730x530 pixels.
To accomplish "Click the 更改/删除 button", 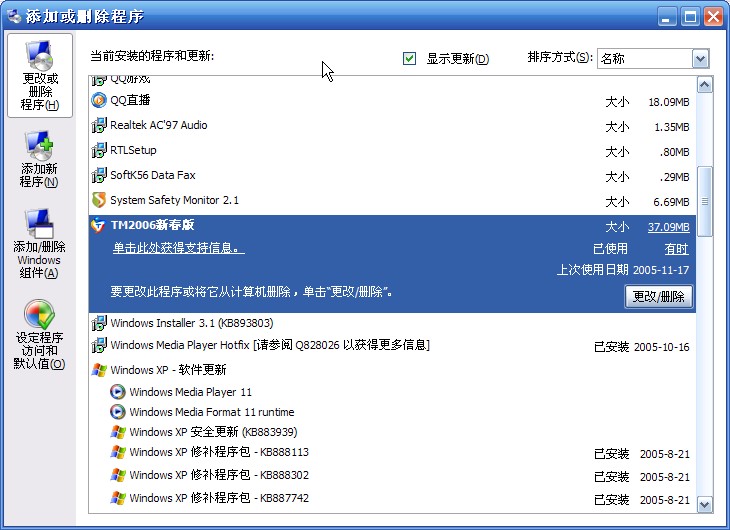I will 658,297.
